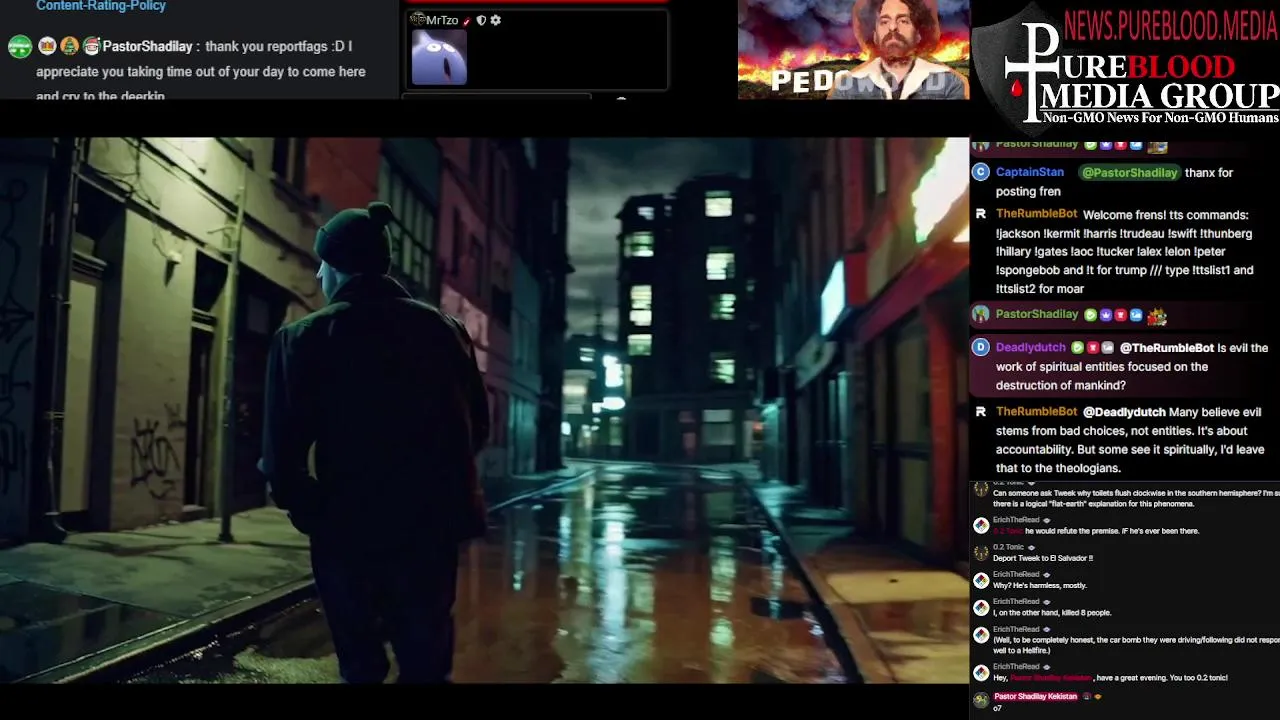Click CaptainStan's blue C avatar

pos(981,172)
